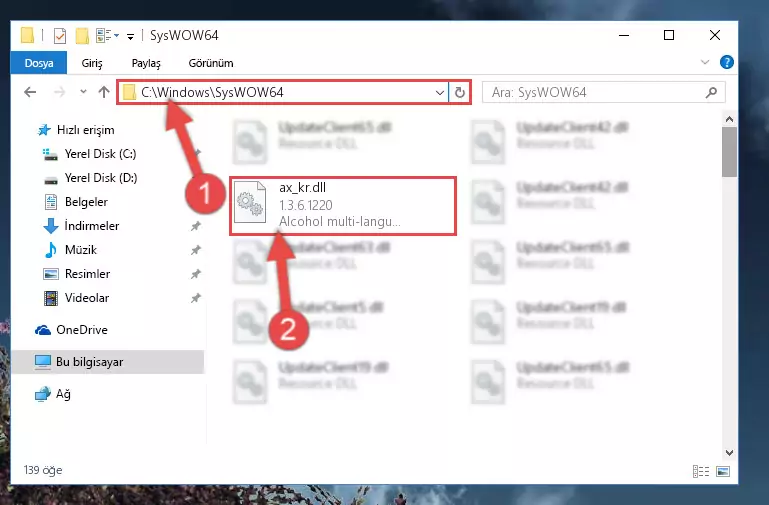Click the vertical scrollbar thumb
The width and height of the screenshot is (769, 505).
tap(729, 152)
